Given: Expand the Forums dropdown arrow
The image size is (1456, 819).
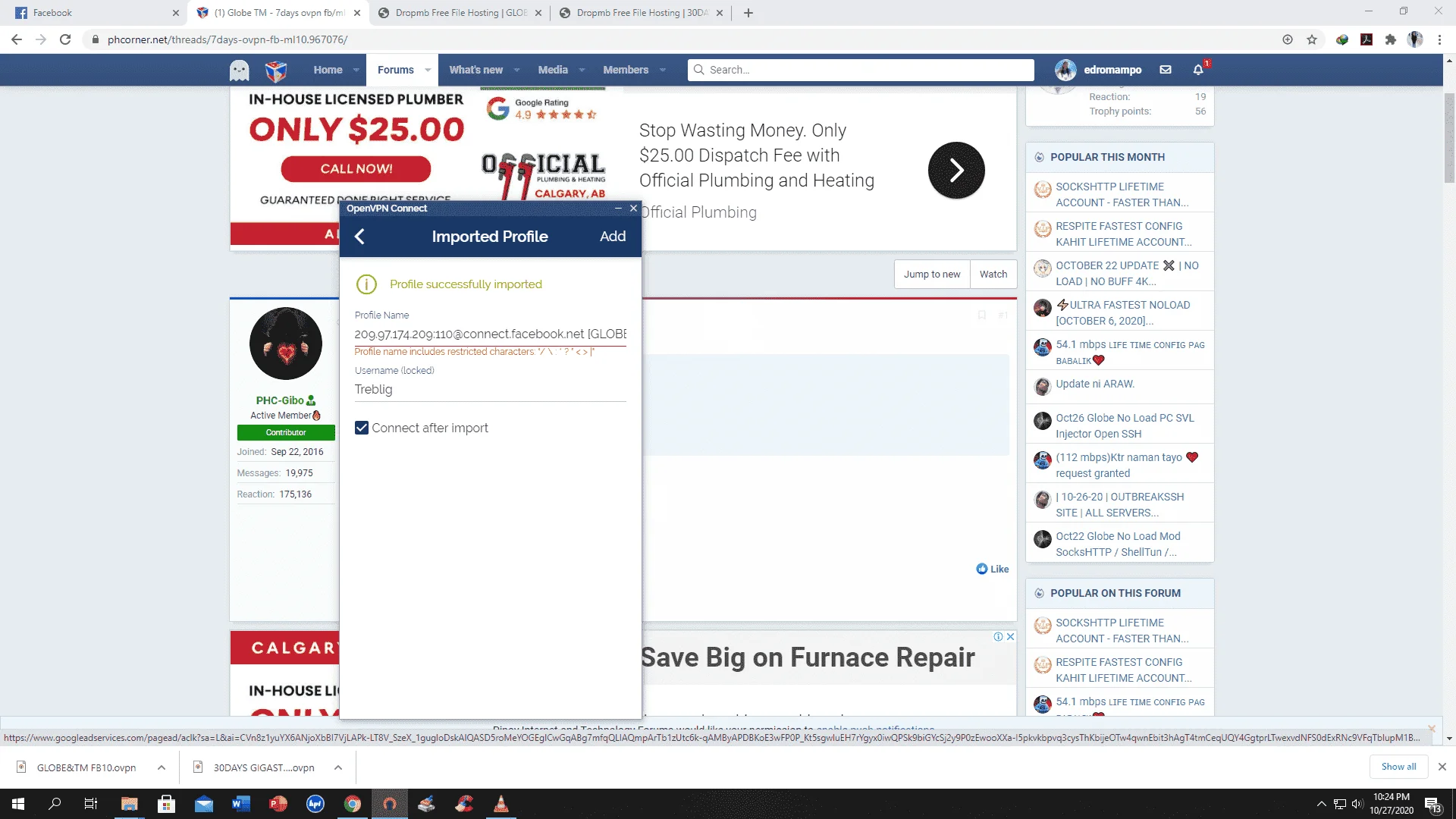Looking at the screenshot, I should click(x=428, y=70).
